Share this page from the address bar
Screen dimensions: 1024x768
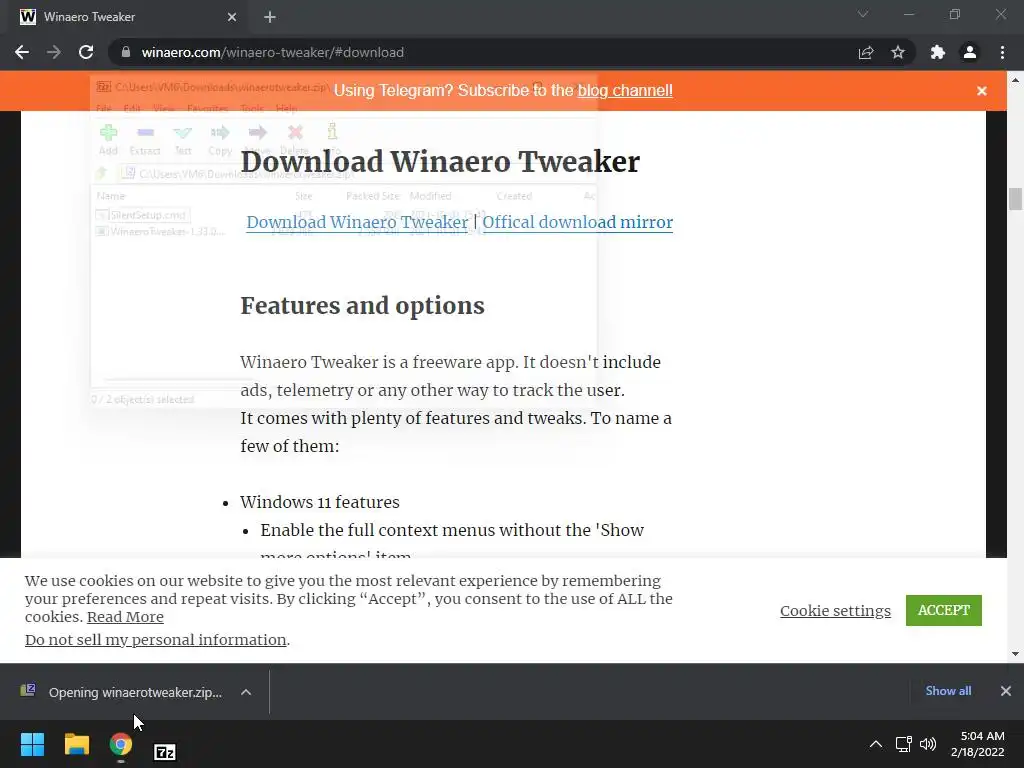pyautogui.click(x=866, y=52)
